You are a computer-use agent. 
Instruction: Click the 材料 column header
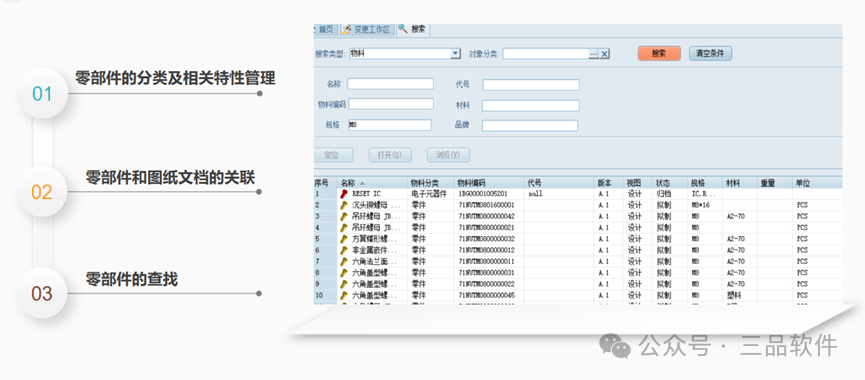740,183
